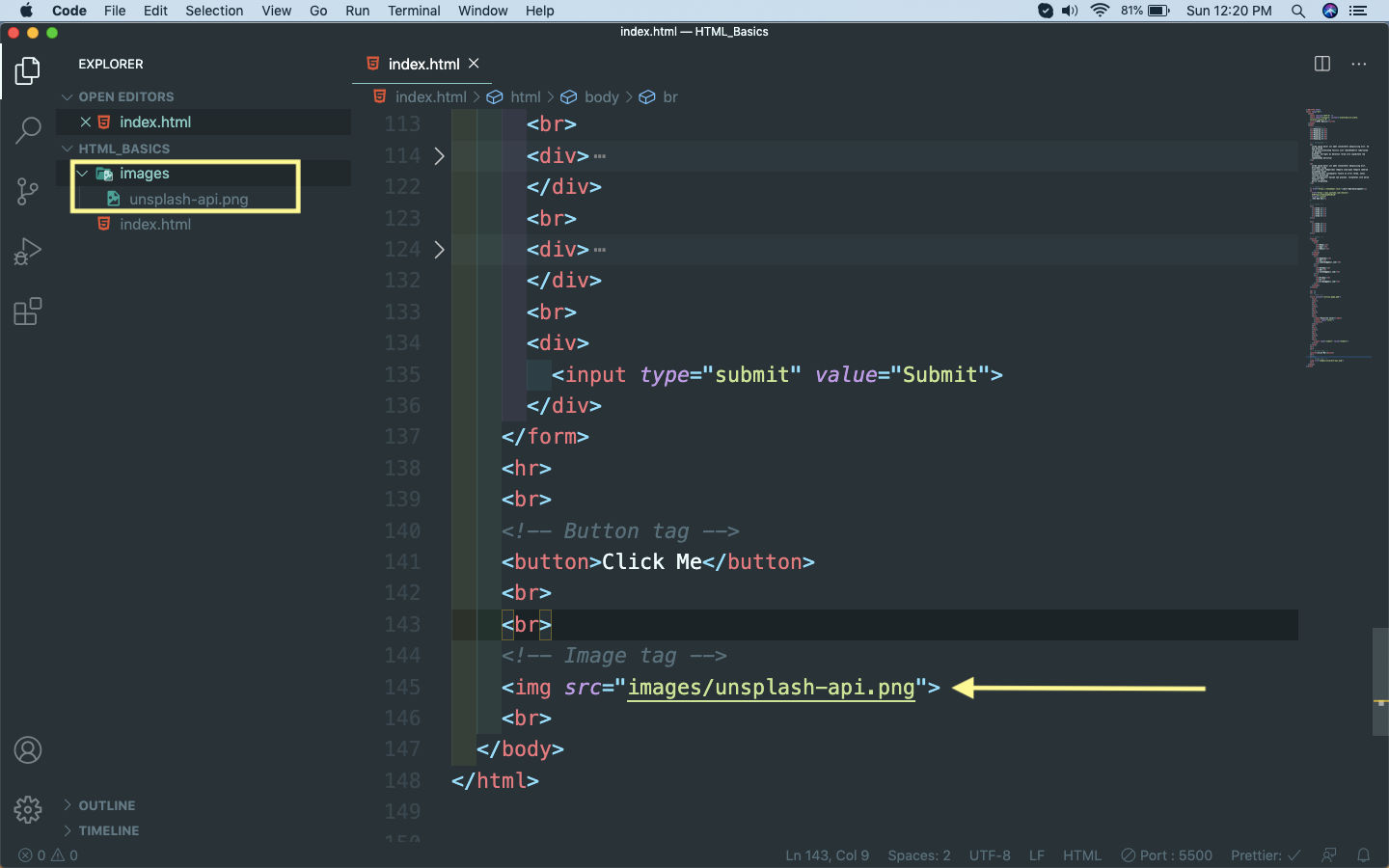
Task: Open Spotlight search in the menu bar
Action: 1298,11
